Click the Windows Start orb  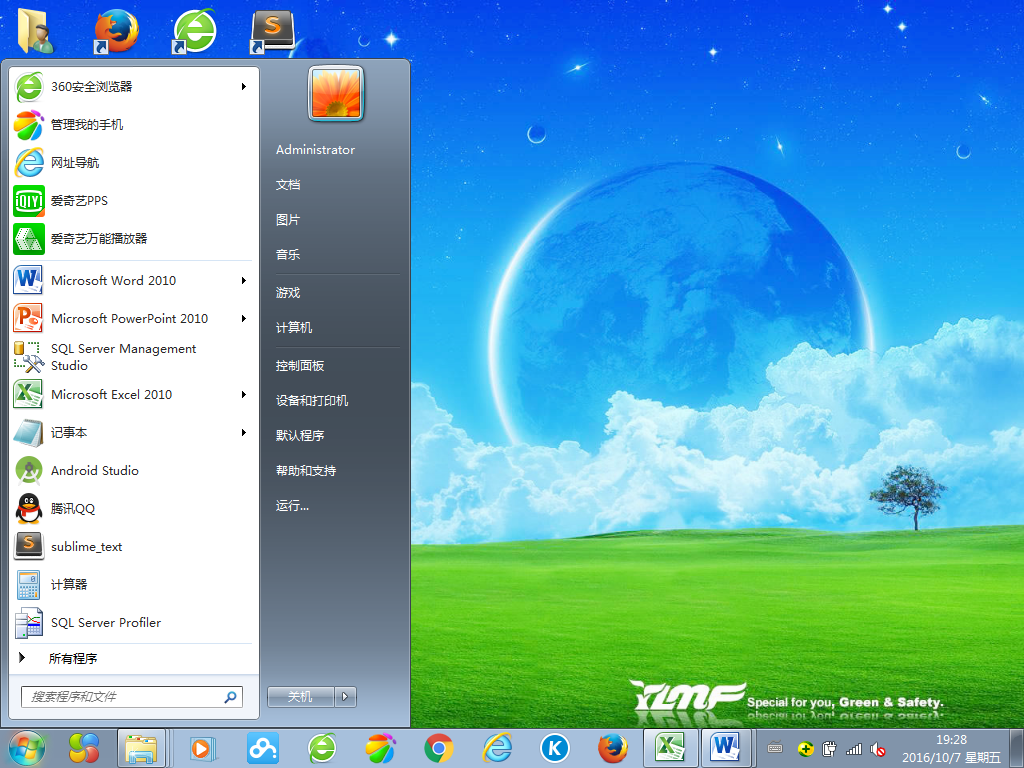click(x=27, y=748)
